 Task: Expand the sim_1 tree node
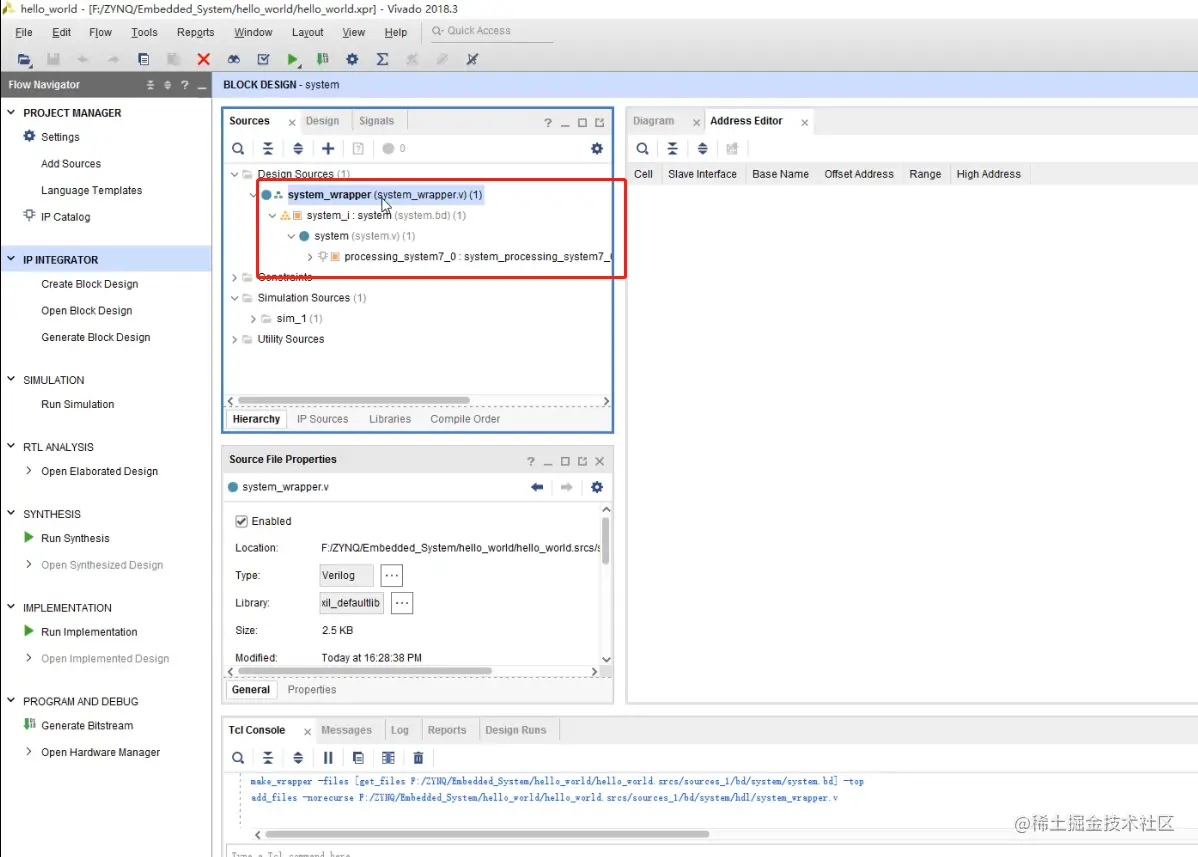tap(253, 319)
